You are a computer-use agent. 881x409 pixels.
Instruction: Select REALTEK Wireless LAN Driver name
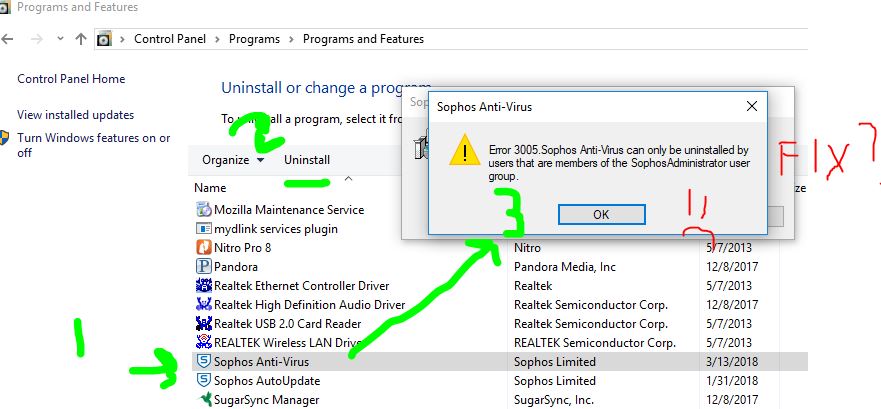coord(288,342)
